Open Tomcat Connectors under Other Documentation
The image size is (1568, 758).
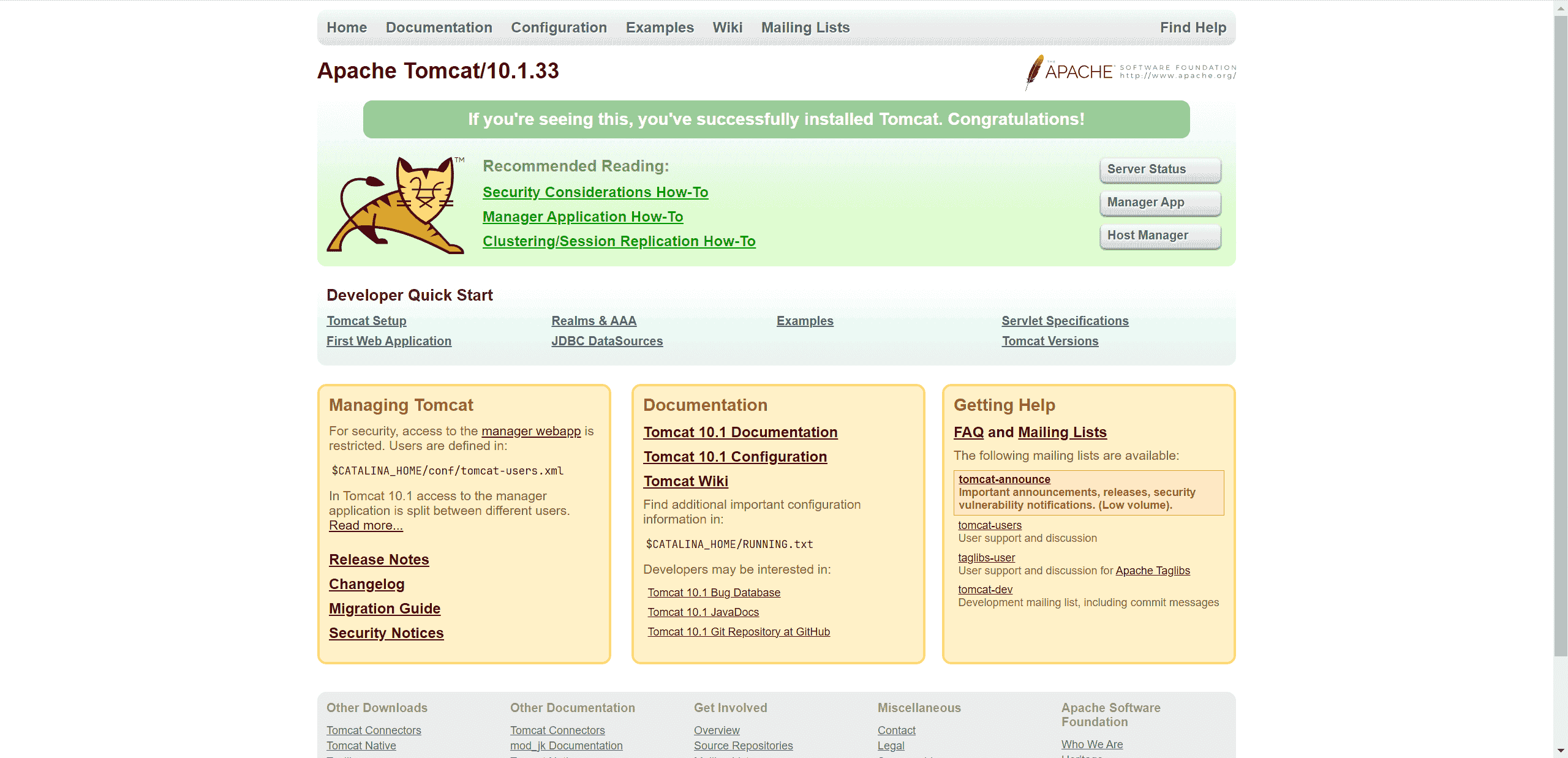click(557, 730)
